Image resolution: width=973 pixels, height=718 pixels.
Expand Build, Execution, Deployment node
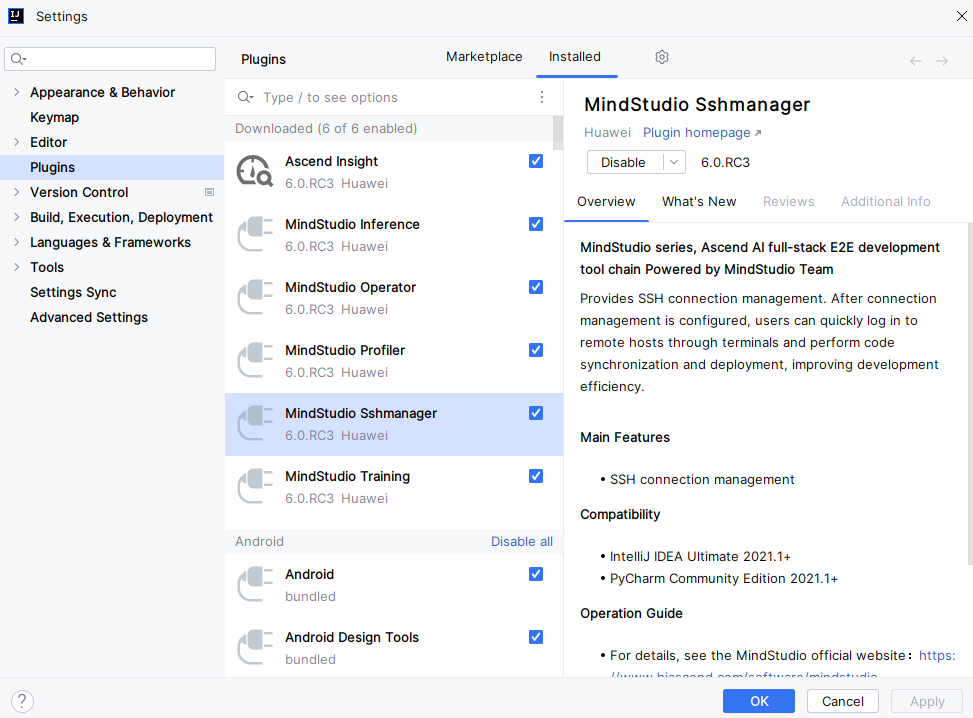point(17,217)
